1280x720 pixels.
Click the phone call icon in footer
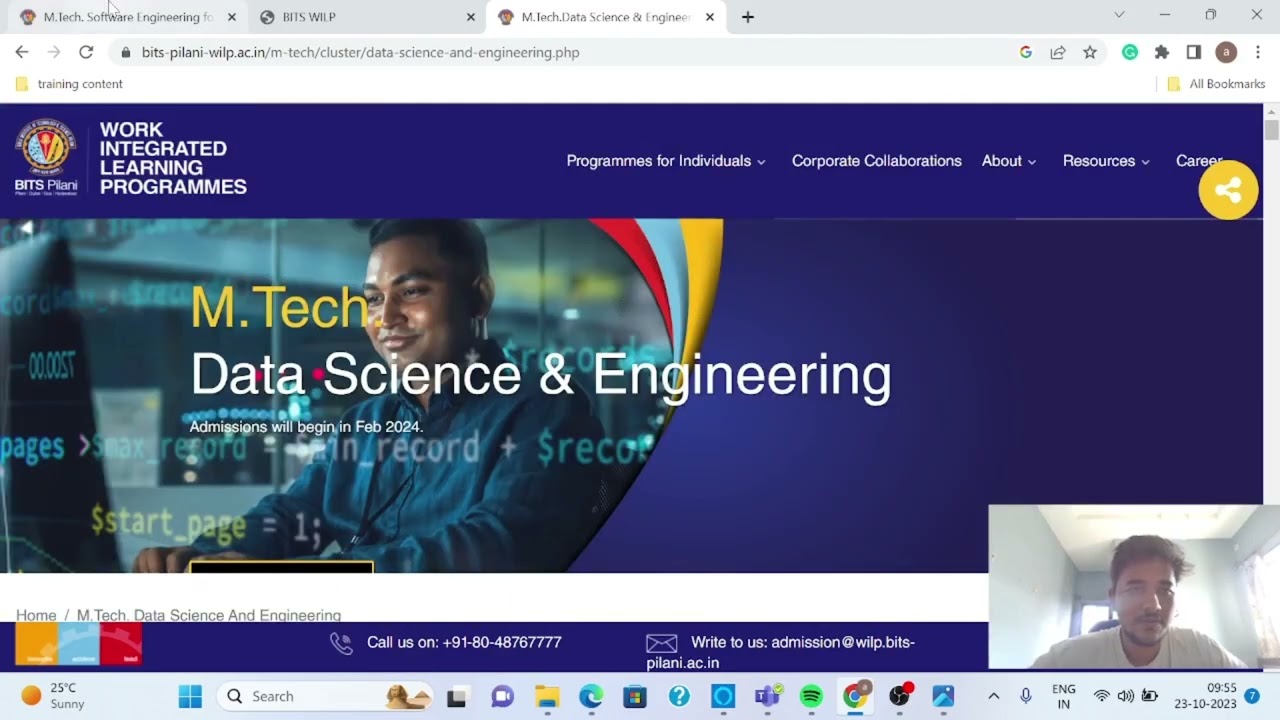point(341,643)
